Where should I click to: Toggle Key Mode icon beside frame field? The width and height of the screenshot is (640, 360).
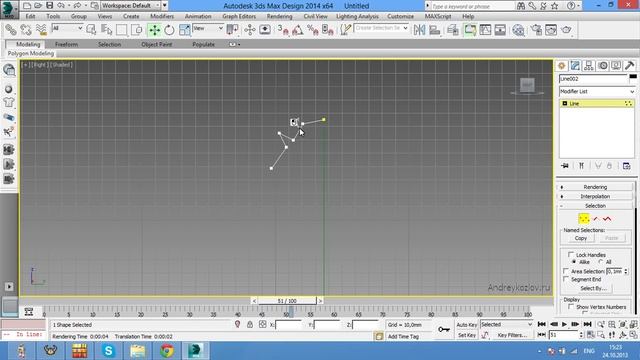click(542, 335)
